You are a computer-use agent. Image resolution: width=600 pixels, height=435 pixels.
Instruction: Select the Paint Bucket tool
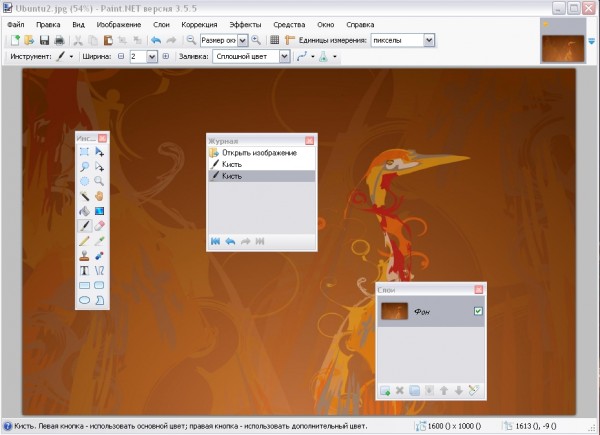coord(84,211)
